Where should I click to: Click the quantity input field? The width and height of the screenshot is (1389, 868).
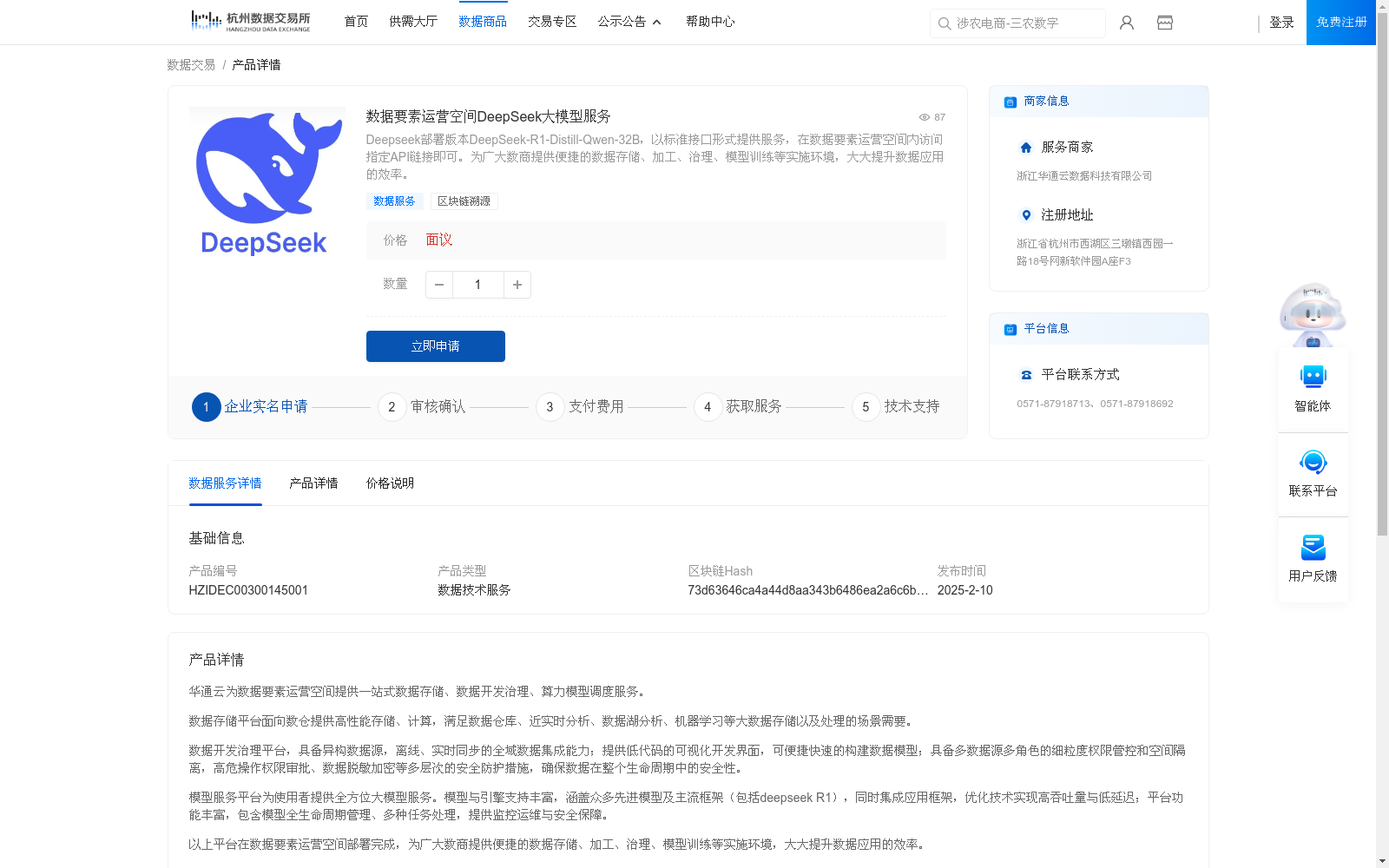(477, 285)
